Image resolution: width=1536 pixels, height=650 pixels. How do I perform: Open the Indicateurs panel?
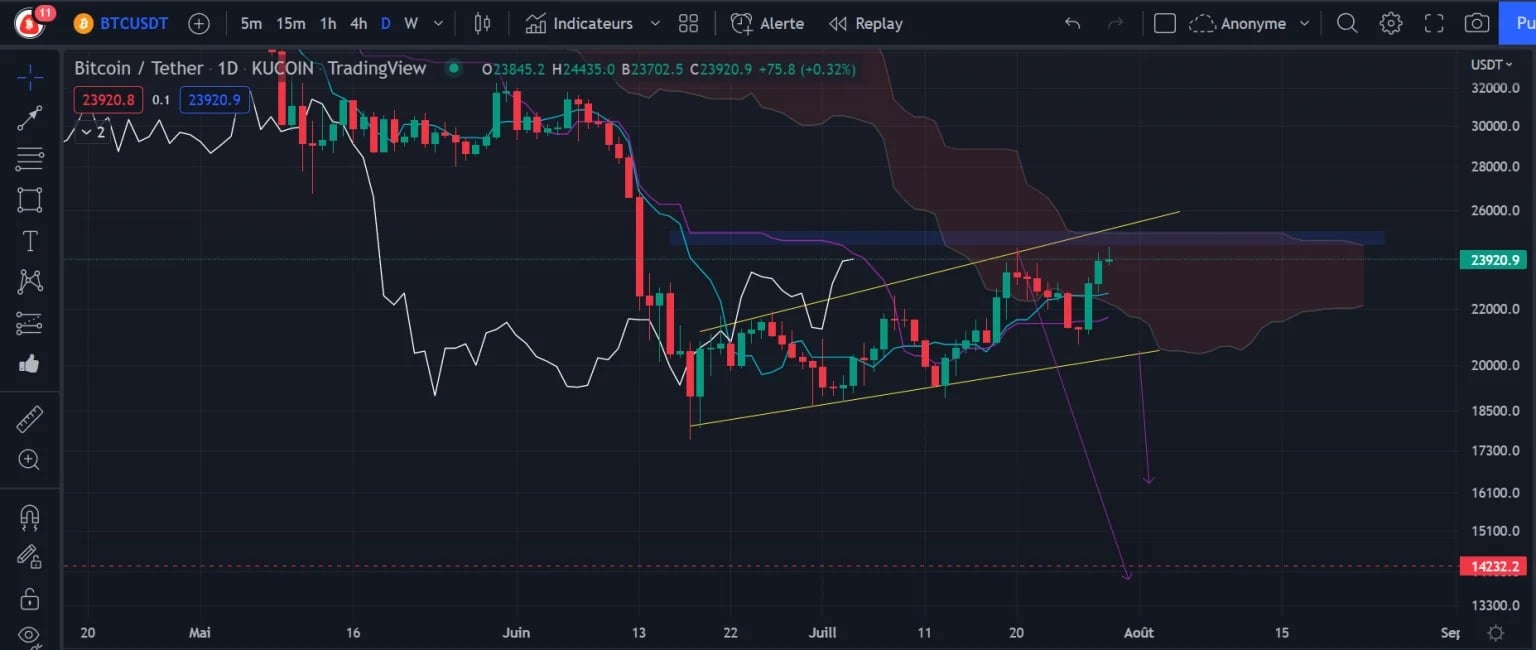tap(580, 23)
